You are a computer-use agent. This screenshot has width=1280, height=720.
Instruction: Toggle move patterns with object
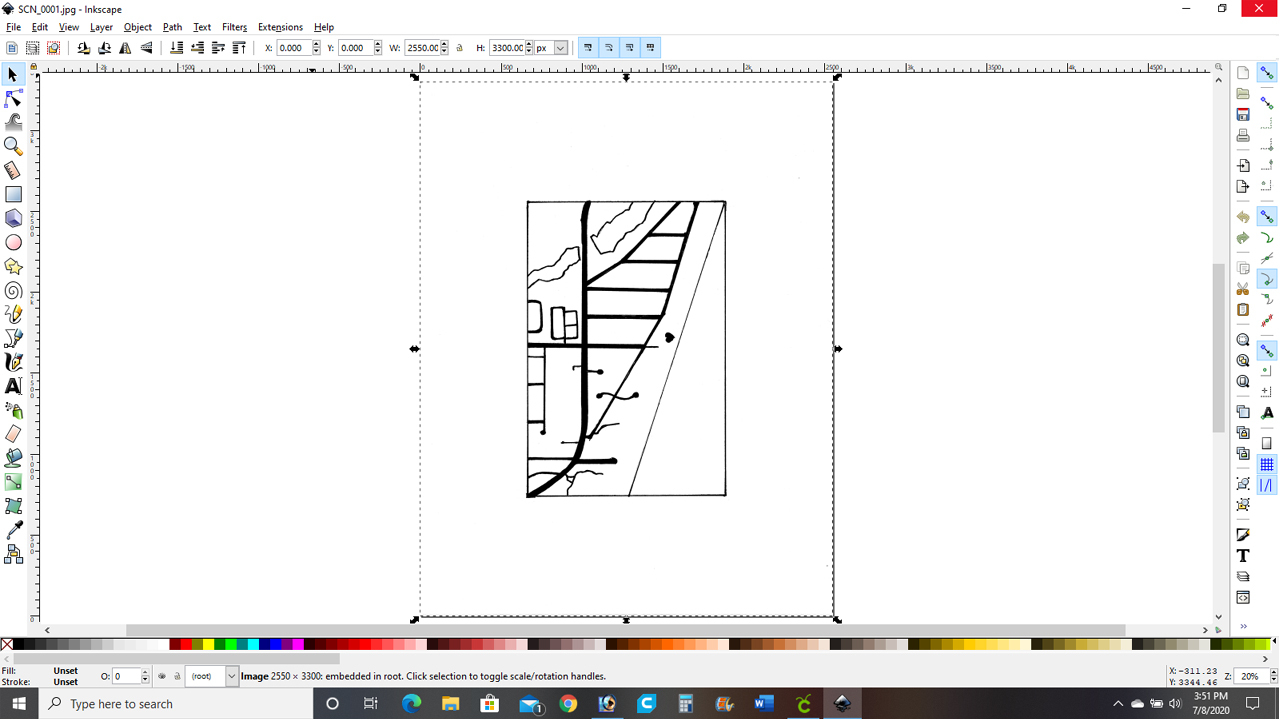651,48
